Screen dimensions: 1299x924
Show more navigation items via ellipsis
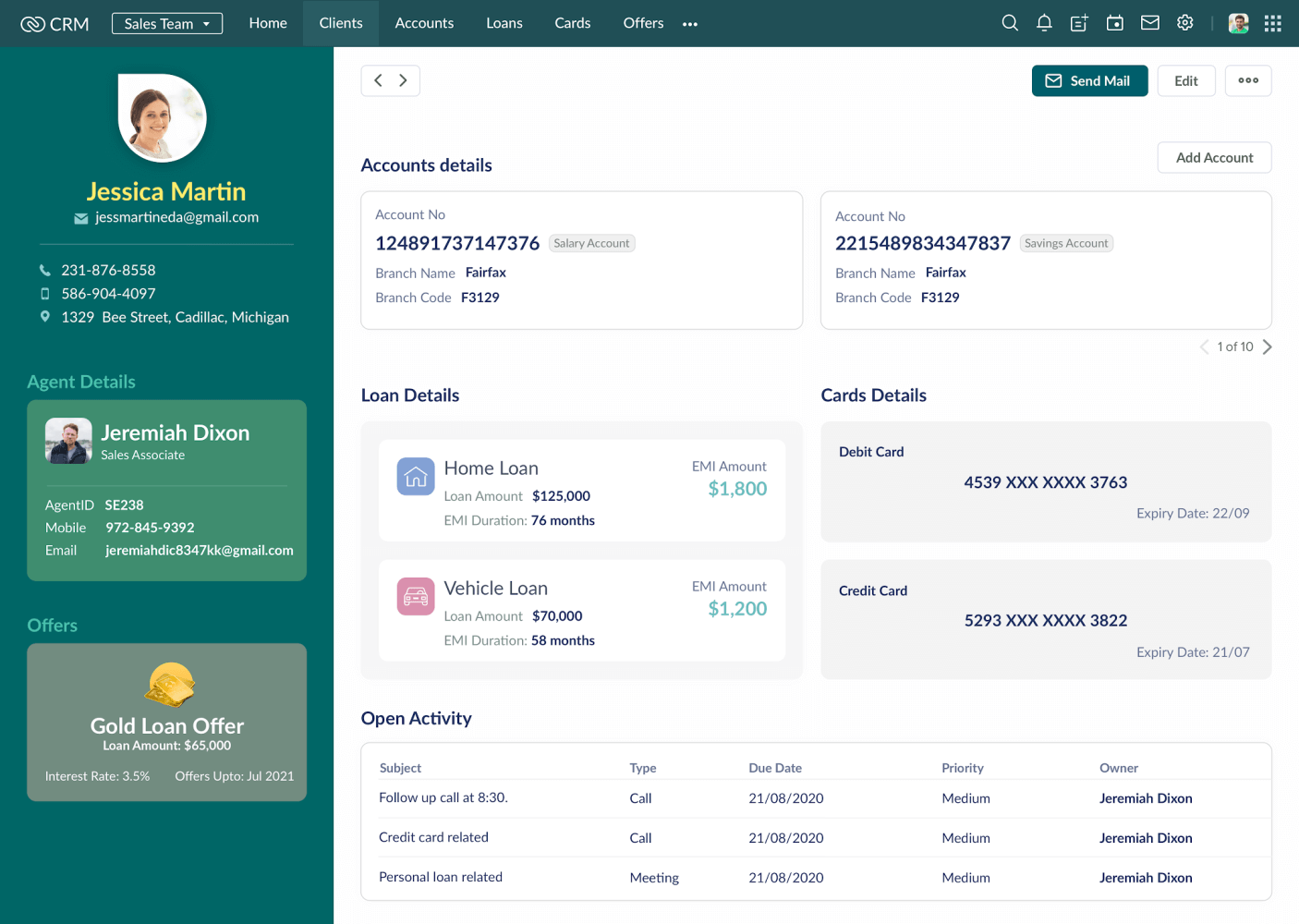click(690, 24)
